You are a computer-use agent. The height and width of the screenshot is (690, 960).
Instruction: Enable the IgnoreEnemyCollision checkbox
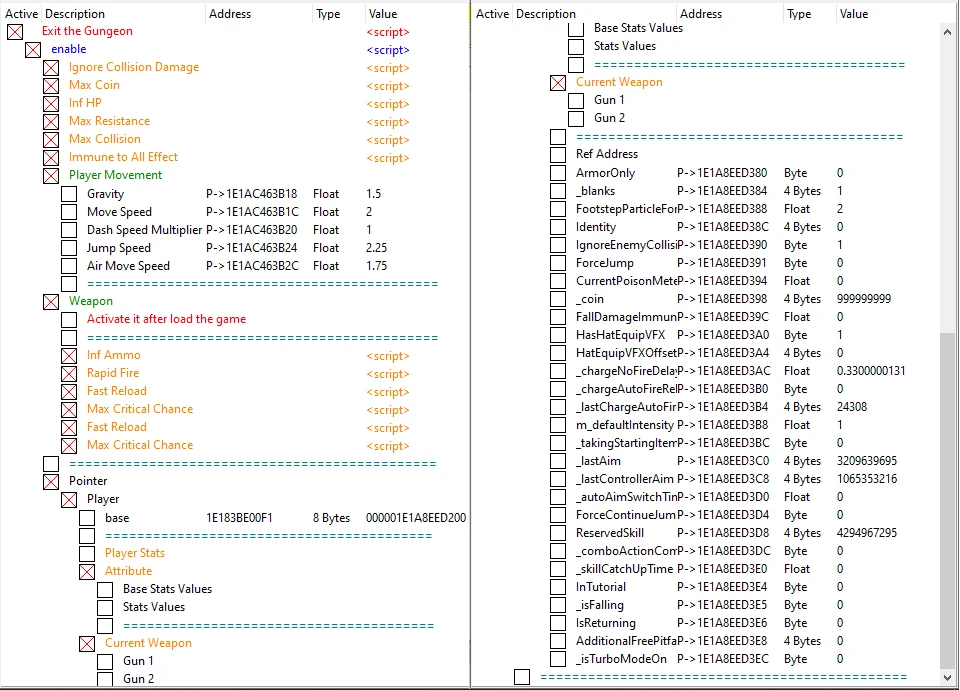pyautogui.click(x=558, y=245)
